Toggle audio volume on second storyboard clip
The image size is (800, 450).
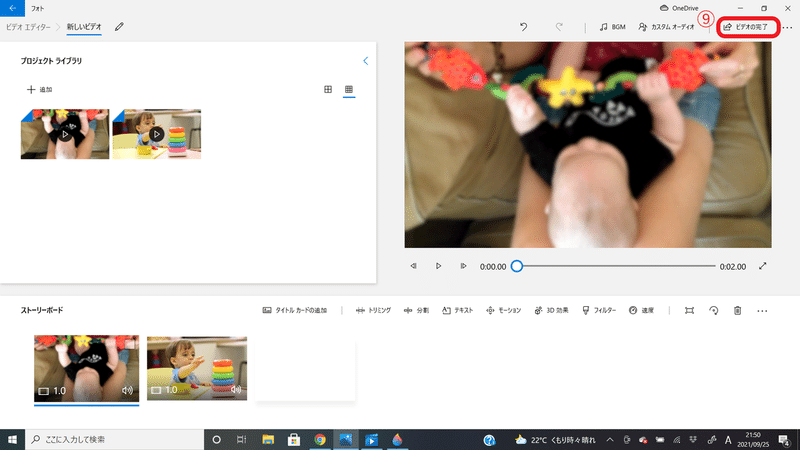(236, 389)
